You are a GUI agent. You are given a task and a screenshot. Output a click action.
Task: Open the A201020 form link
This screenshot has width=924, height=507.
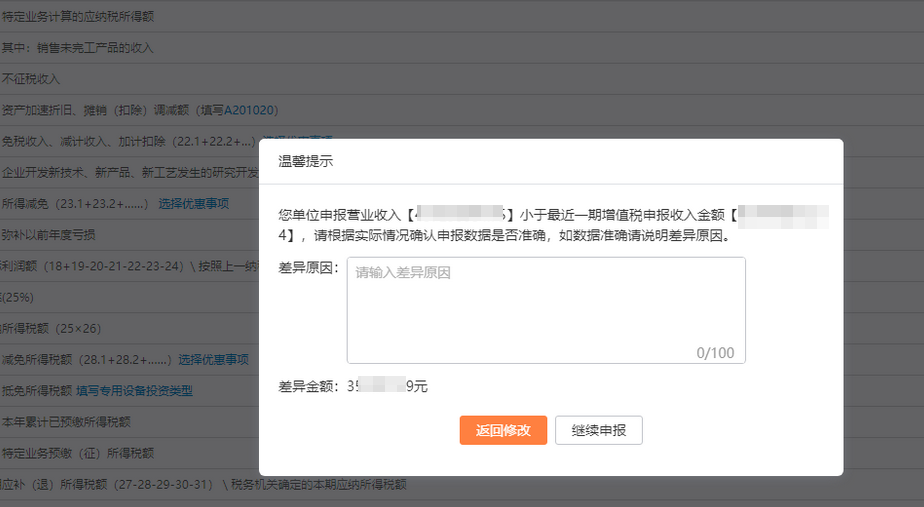(250, 110)
